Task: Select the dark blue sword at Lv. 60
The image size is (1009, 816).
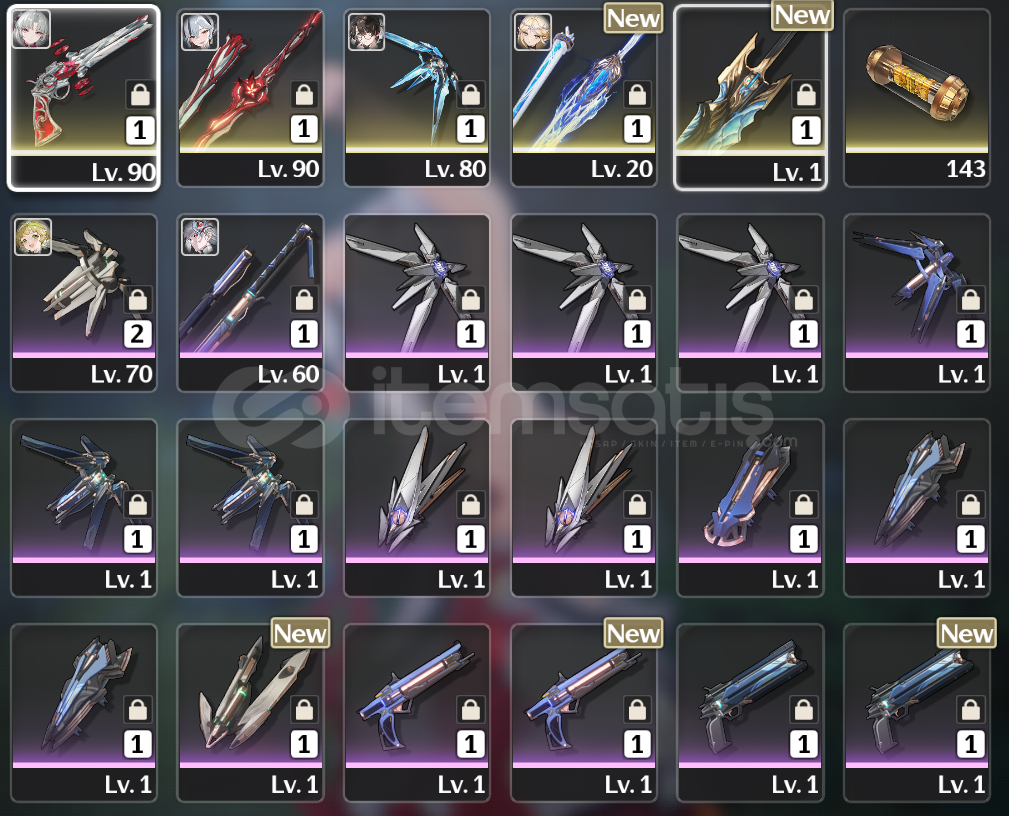Action: (x=250, y=303)
